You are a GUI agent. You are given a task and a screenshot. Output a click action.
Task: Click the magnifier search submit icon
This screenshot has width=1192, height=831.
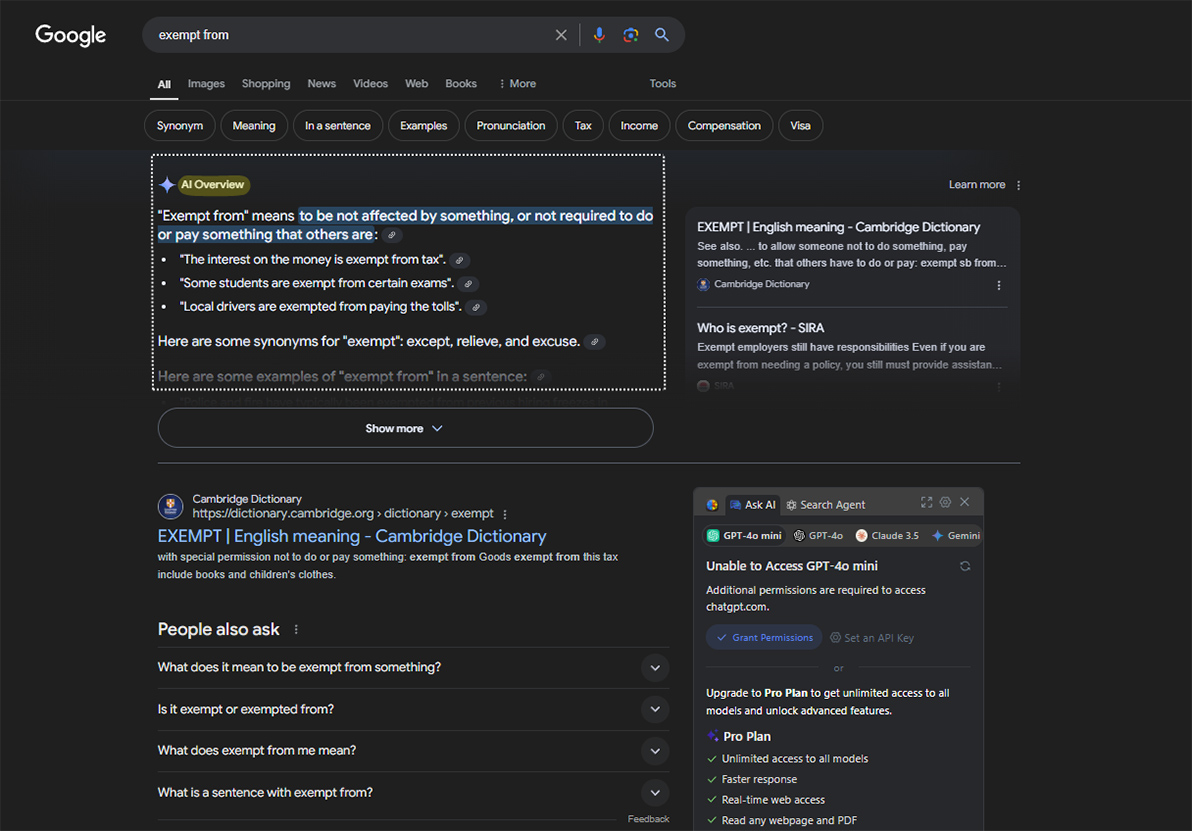[661, 35]
